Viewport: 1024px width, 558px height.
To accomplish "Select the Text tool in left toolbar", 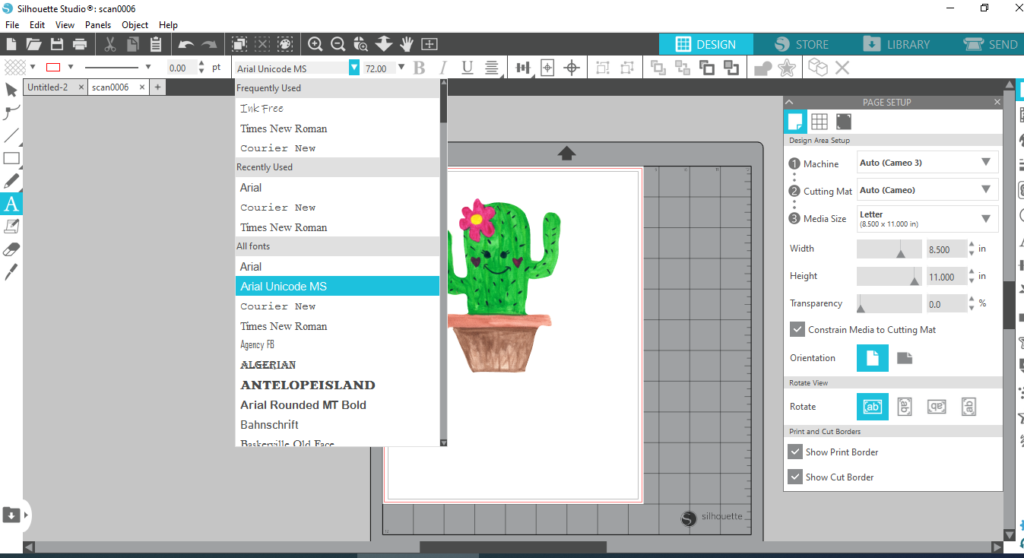I will tap(12, 204).
